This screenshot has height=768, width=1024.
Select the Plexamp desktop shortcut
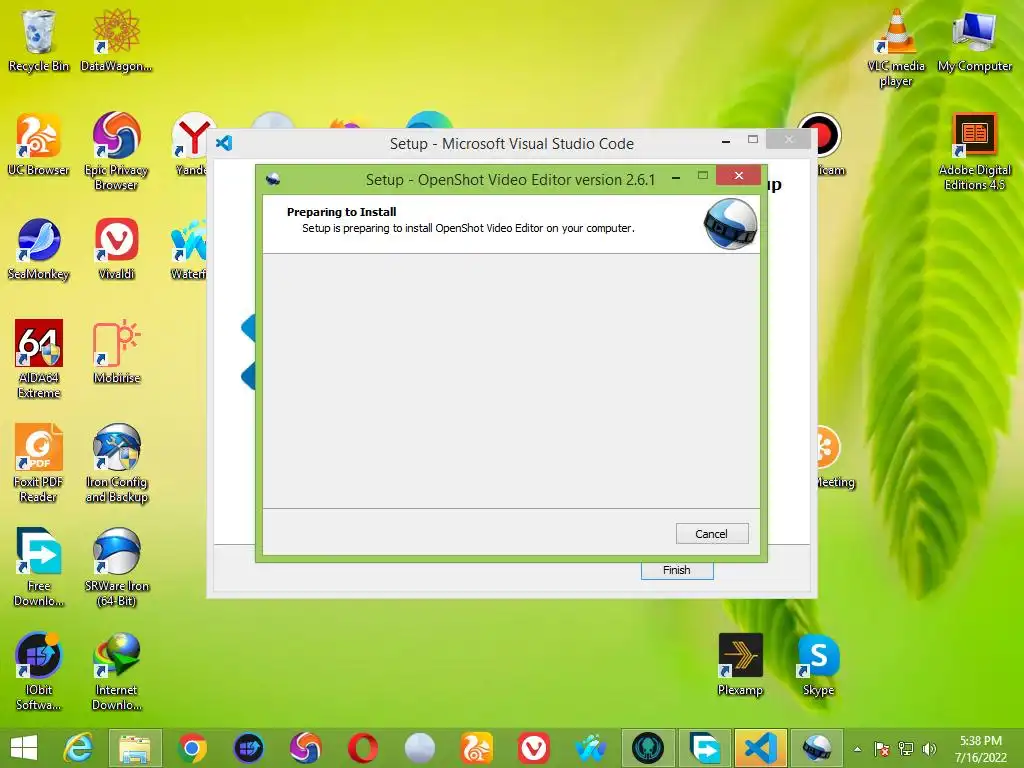click(740, 664)
